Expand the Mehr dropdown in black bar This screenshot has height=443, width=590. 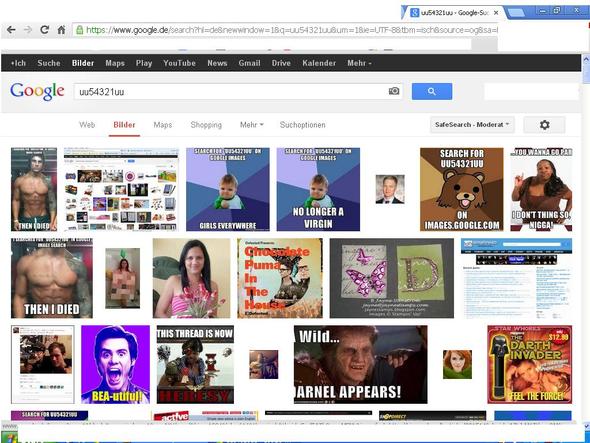coord(359,63)
